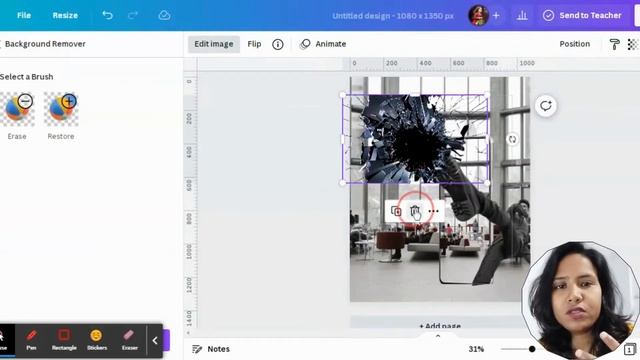Select the Rectangle annotation tool
The height and width of the screenshot is (360, 640).
64,340
